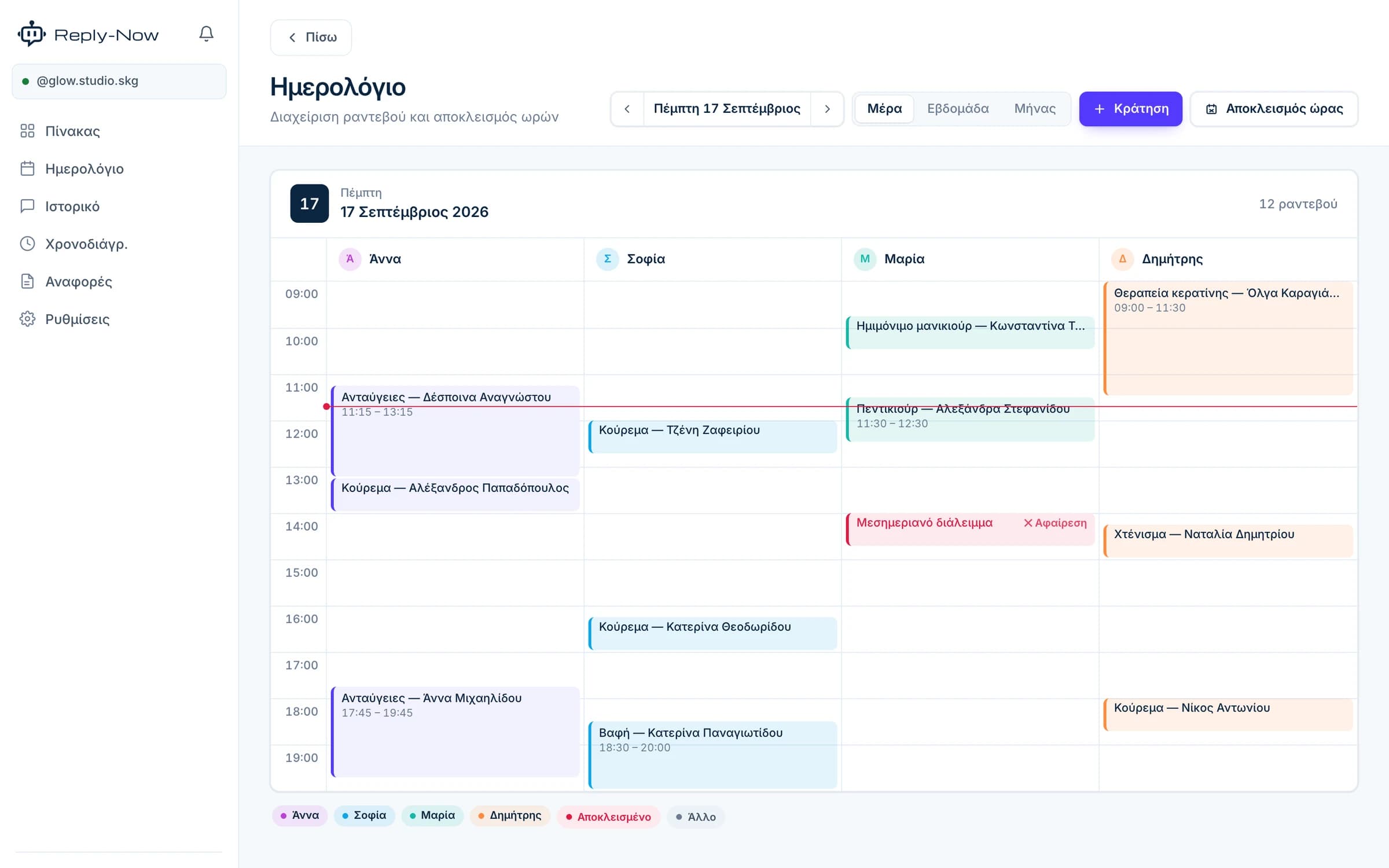The width and height of the screenshot is (1389, 868).
Task: Toggle Αποκλεισμένο legend chip
Action: click(608, 817)
